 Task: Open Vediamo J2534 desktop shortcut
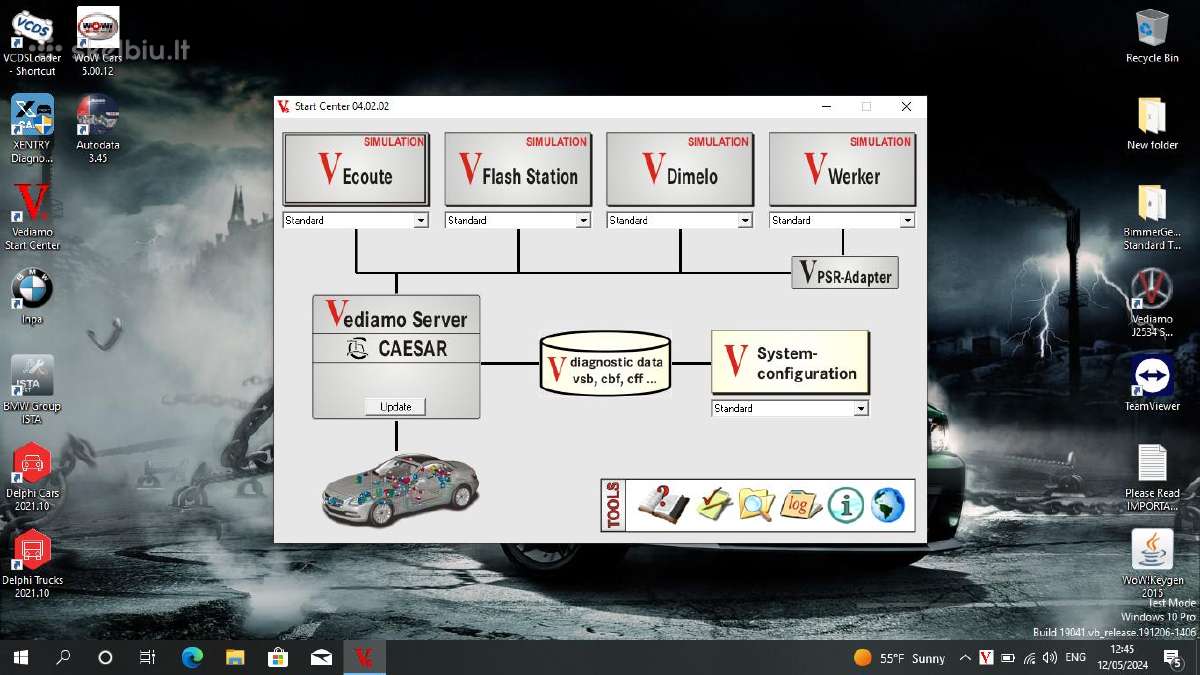click(1152, 303)
